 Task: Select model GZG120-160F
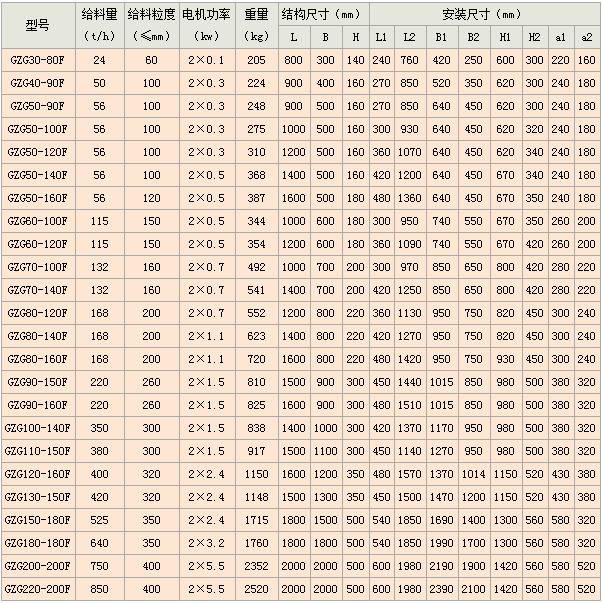pos(38,474)
